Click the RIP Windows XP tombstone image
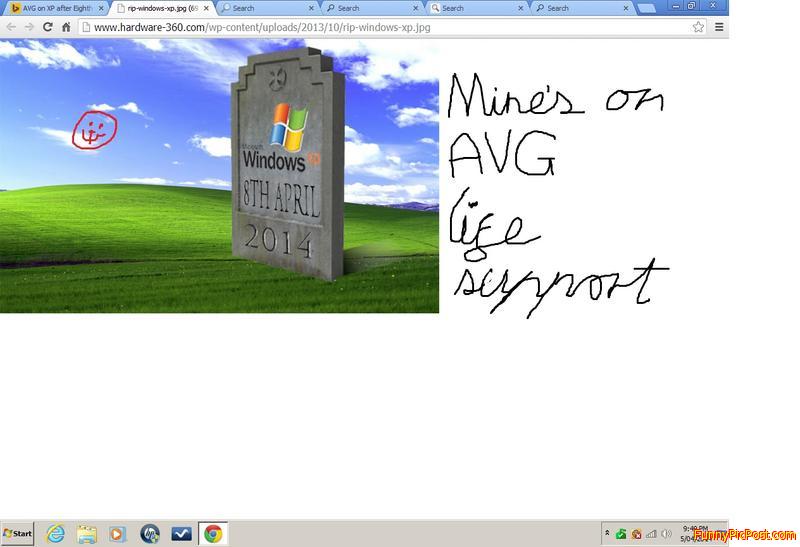This screenshot has height=547, width=800. (219, 176)
